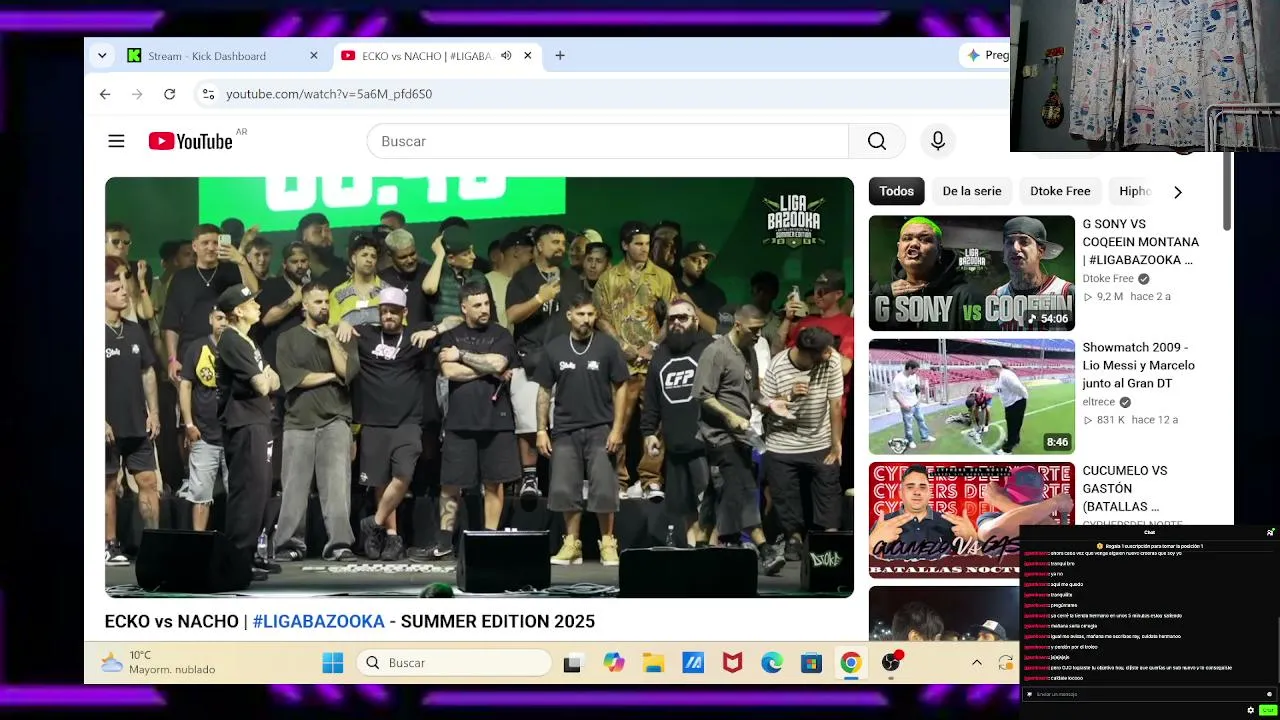Viewport: 1280px width, 720px height.
Task: Click the sync update tray icon
Action: pyautogui.click(x=1005, y=663)
